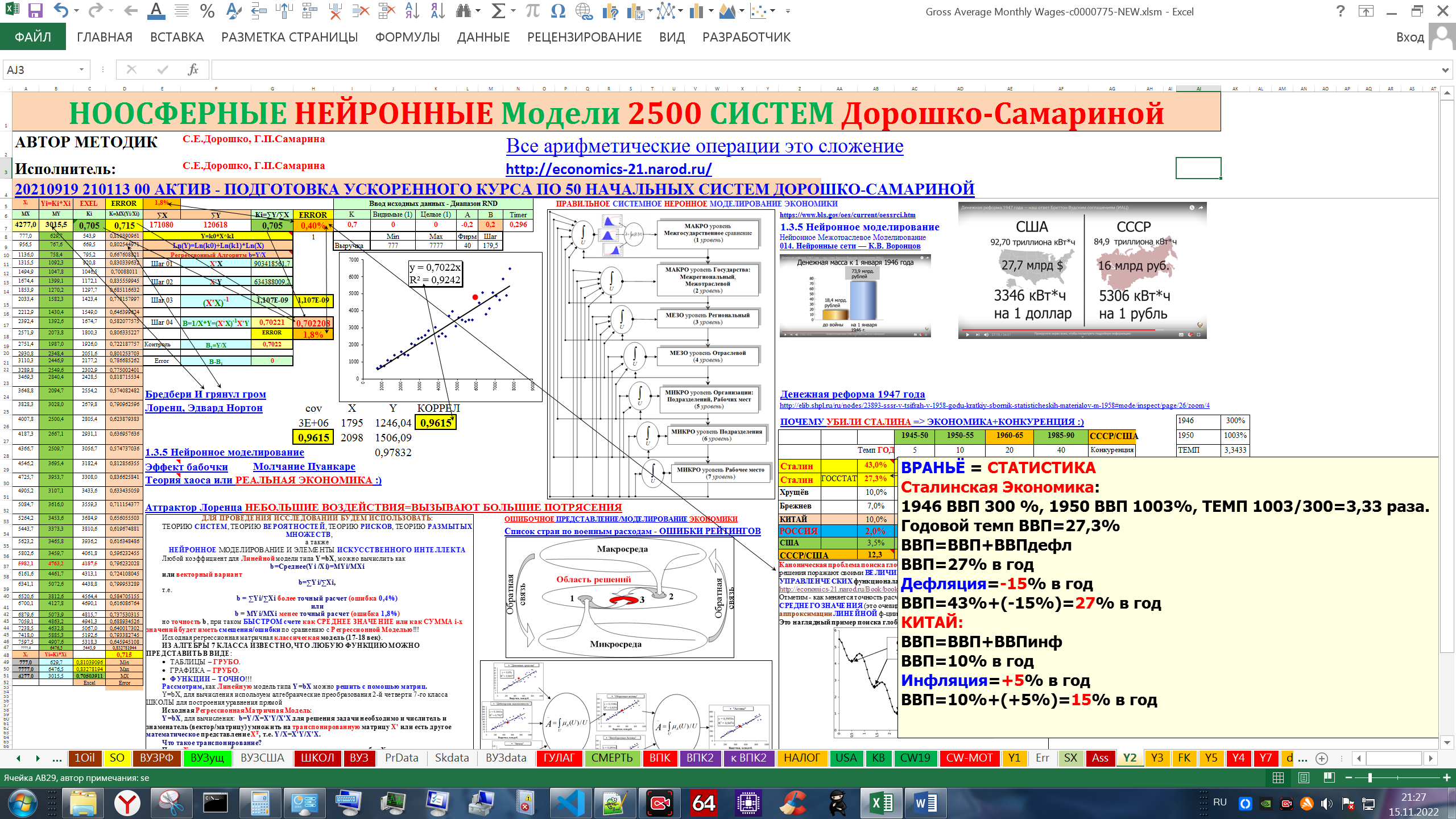The height and width of the screenshot is (819, 1456).
Task: Click the Save floppy disk icon
Action: point(35,11)
